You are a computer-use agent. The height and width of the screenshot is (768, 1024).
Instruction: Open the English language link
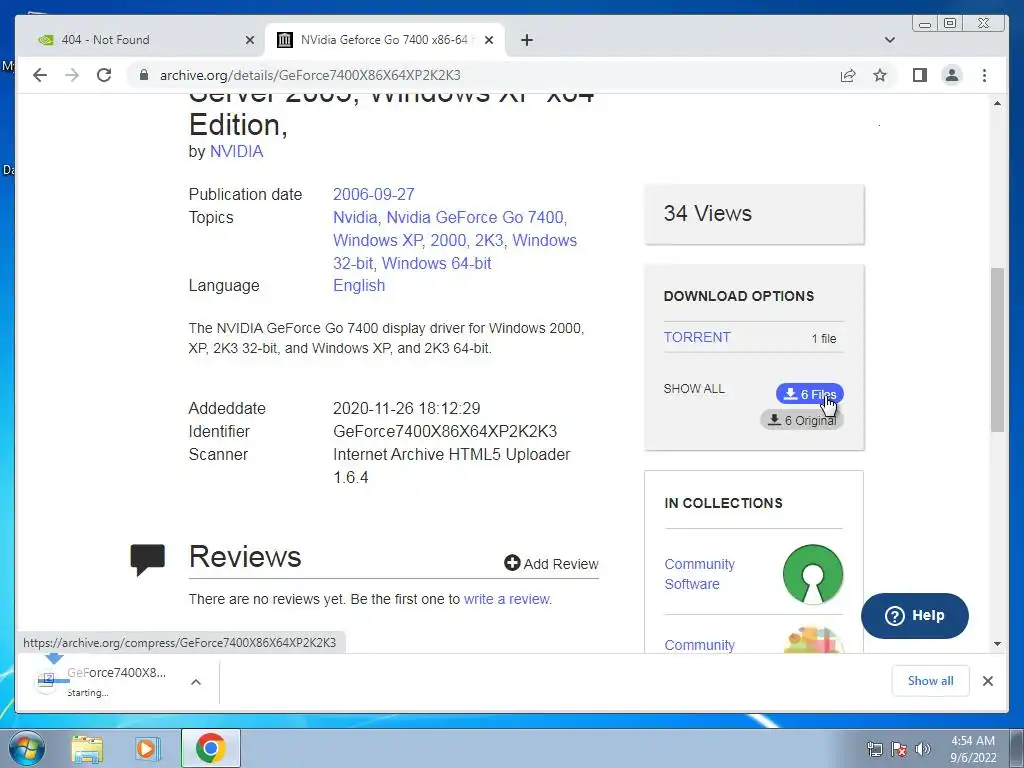point(359,285)
